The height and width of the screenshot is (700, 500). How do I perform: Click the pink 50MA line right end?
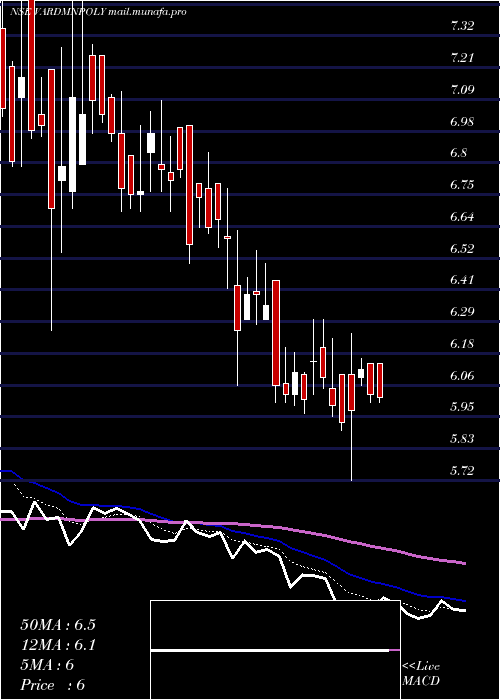click(x=464, y=563)
